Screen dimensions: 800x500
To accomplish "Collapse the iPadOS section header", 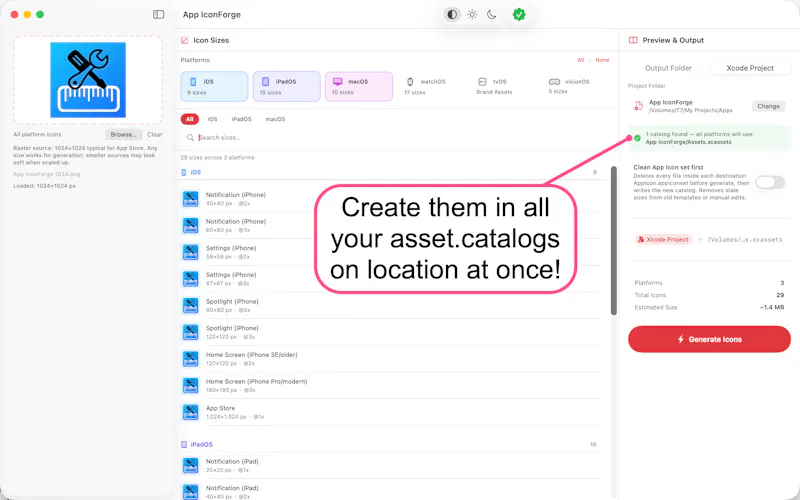I will click(x=389, y=444).
